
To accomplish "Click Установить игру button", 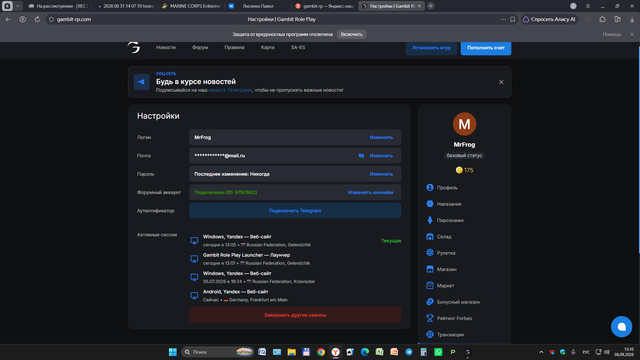I will (431, 48).
